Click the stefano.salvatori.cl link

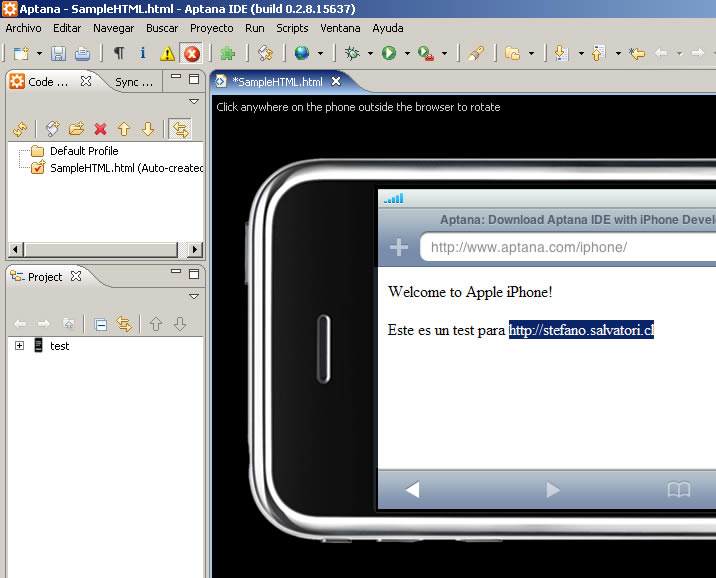tap(581, 330)
